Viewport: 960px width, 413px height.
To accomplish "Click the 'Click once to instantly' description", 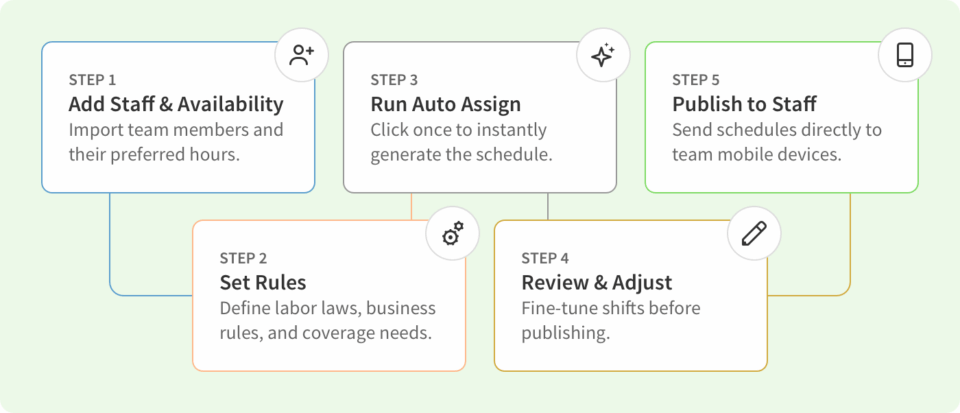I will coord(462,143).
